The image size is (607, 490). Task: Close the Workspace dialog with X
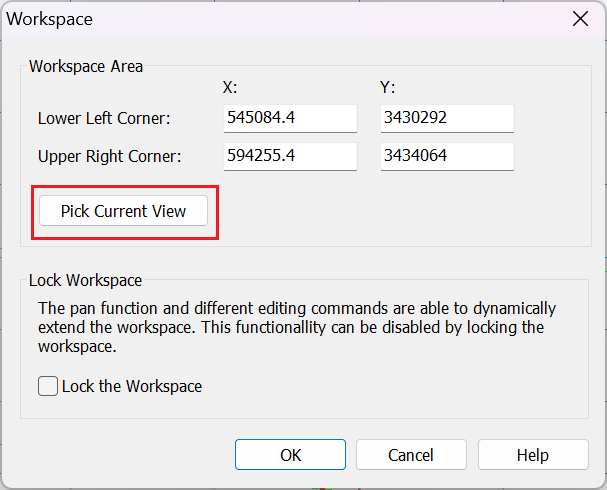pyautogui.click(x=580, y=19)
